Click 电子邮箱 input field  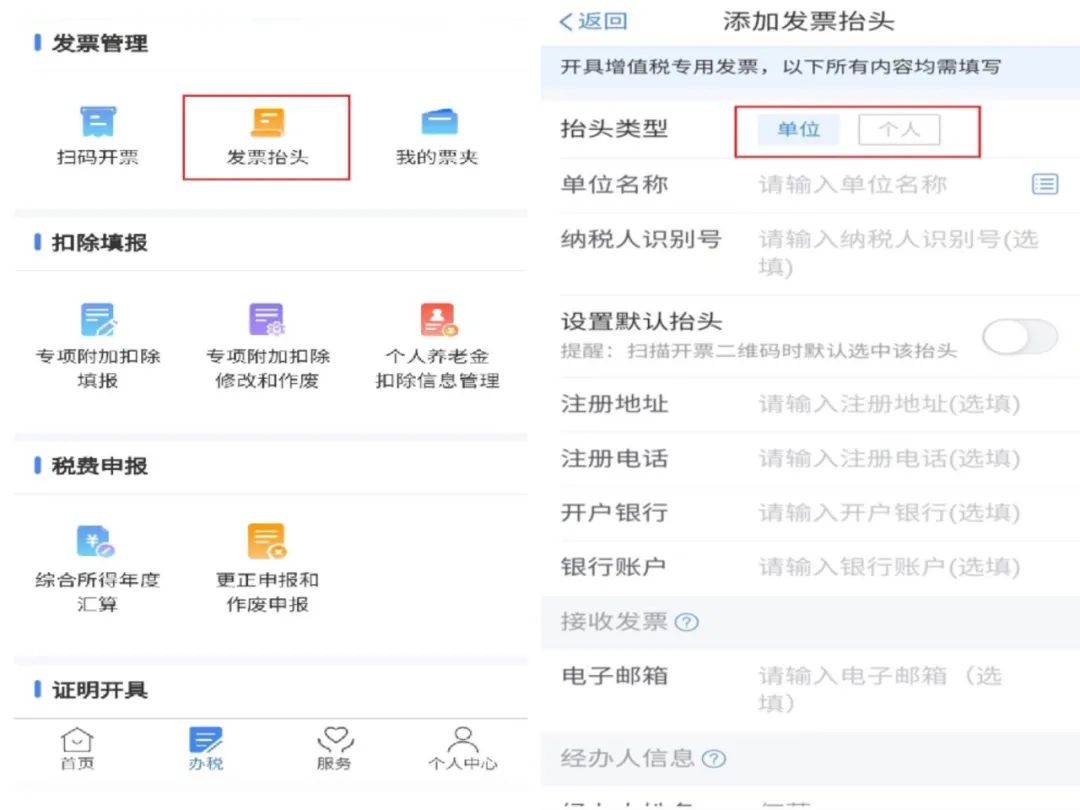coord(882,689)
